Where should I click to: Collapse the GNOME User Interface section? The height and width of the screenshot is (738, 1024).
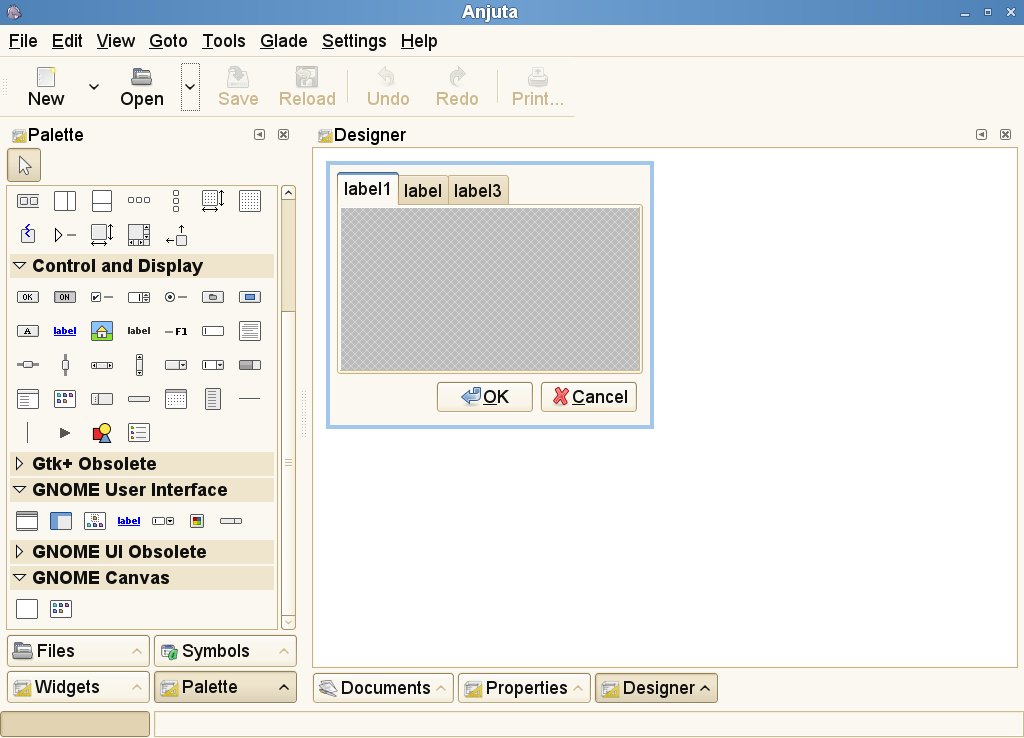point(20,490)
